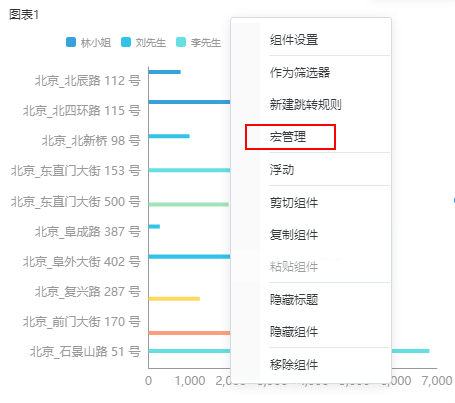The height and width of the screenshot is (403, 455).
Task: Choose 隐藏组件 menu item
Action: click(x=294, y=331)
